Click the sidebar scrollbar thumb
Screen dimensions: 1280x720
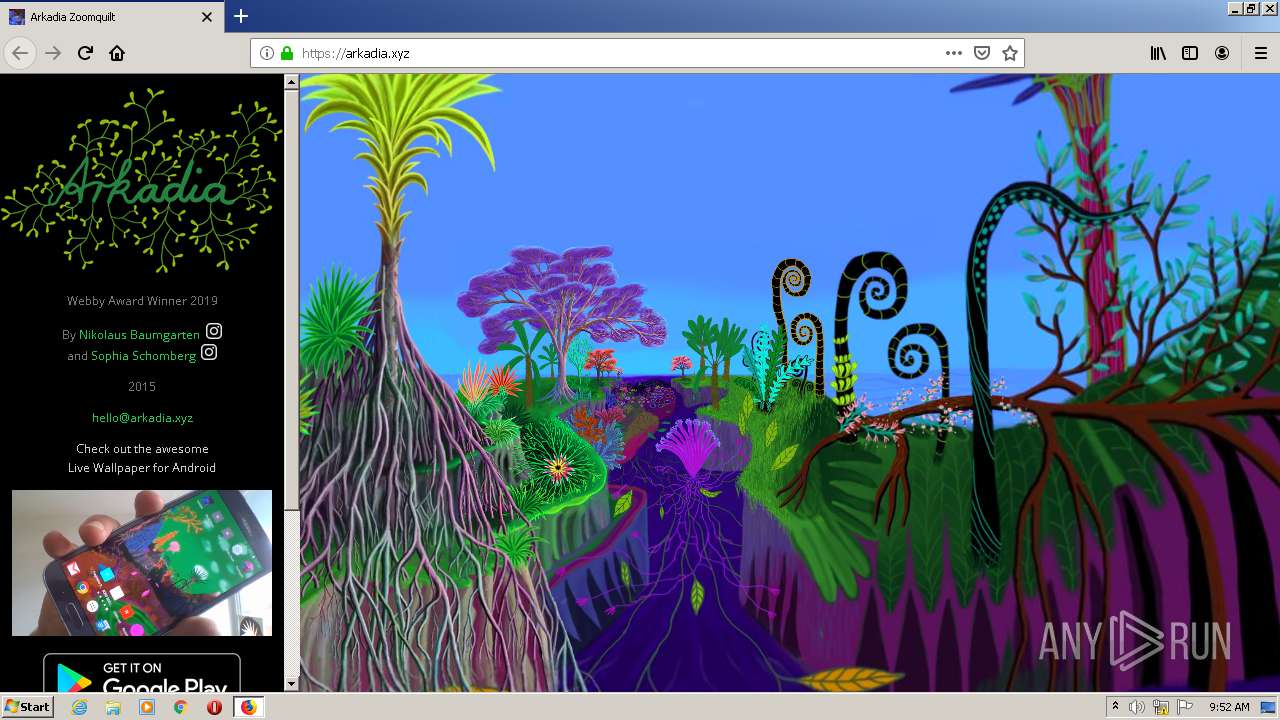tap(292, 300)
